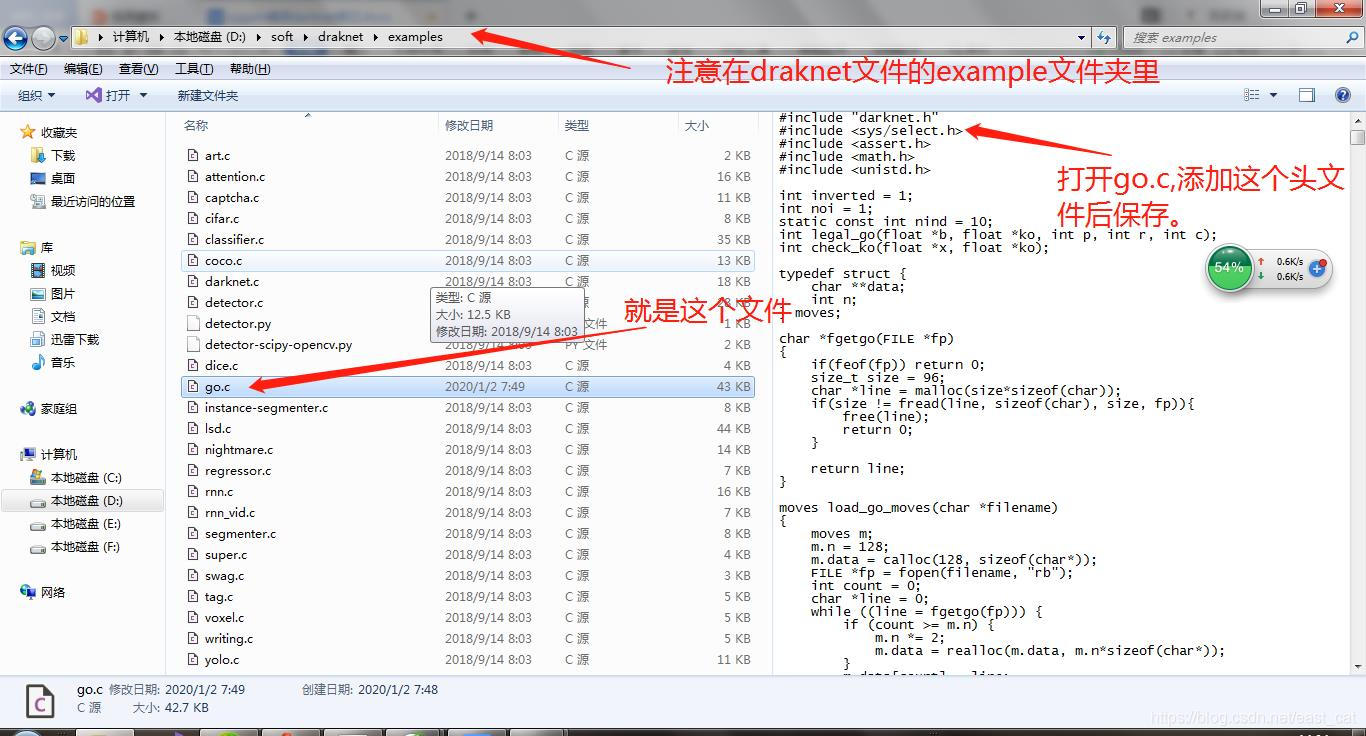
Task: Select the coco.c file icon
Action: [x=193, y=260]
